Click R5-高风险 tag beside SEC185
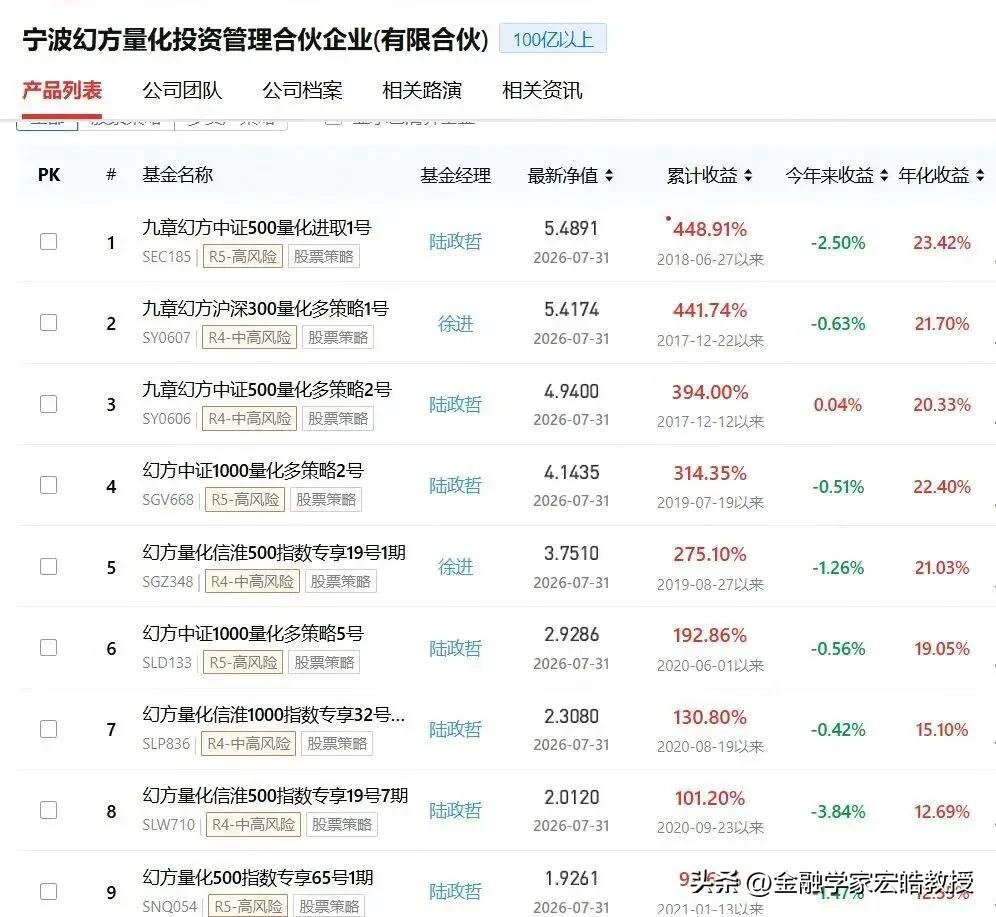This screenshot has width=996, height=917. coord(243,257)
